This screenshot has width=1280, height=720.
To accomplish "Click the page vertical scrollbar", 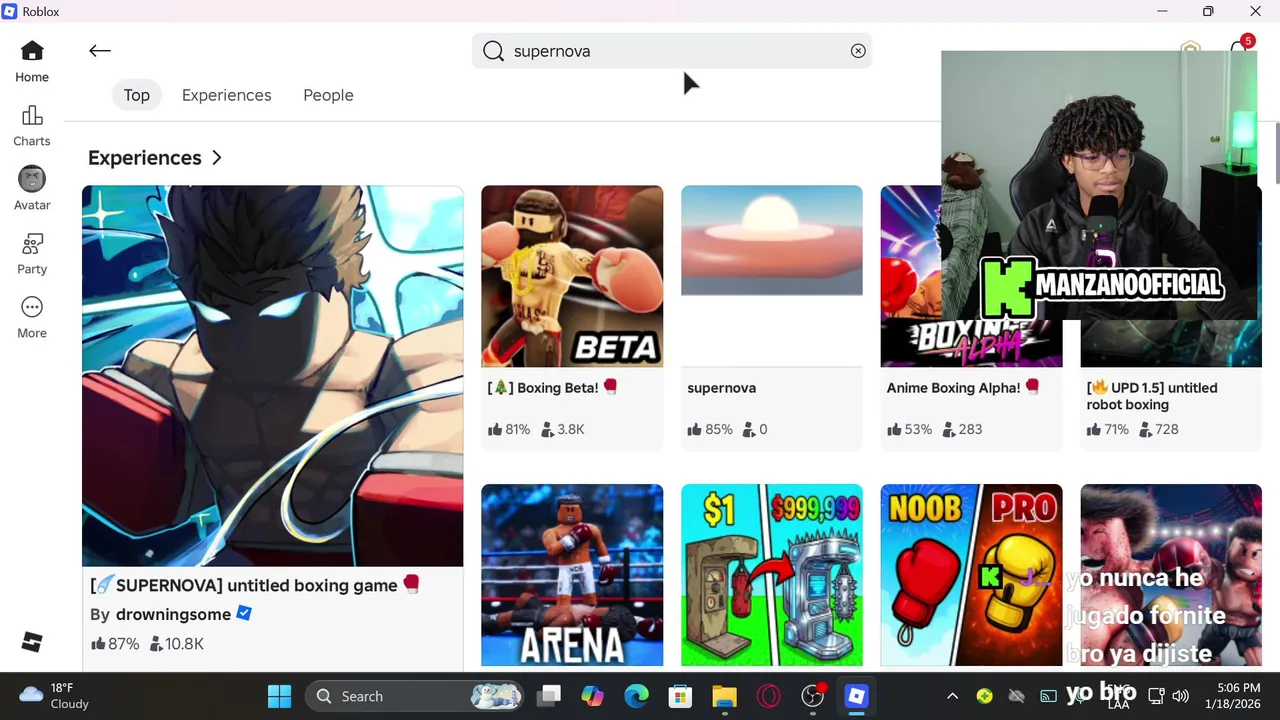I will [x=1276, y=153].
